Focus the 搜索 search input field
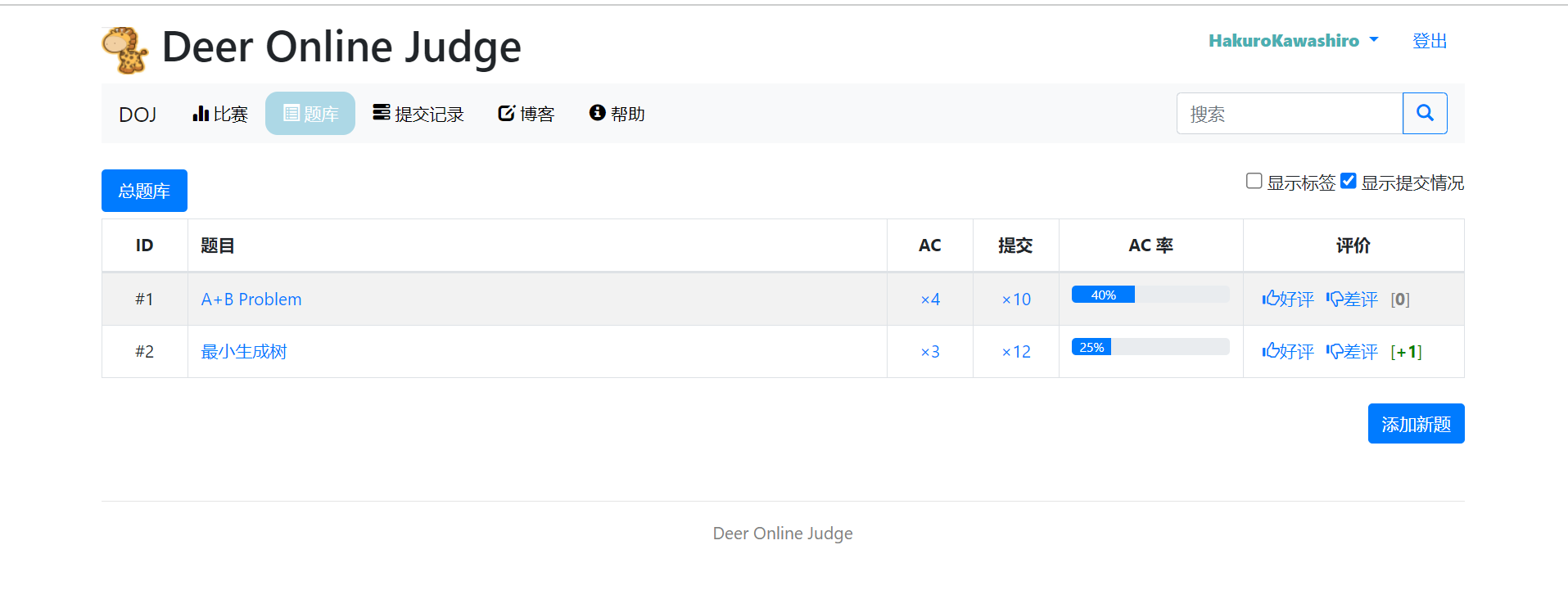 coord(1290,113)
